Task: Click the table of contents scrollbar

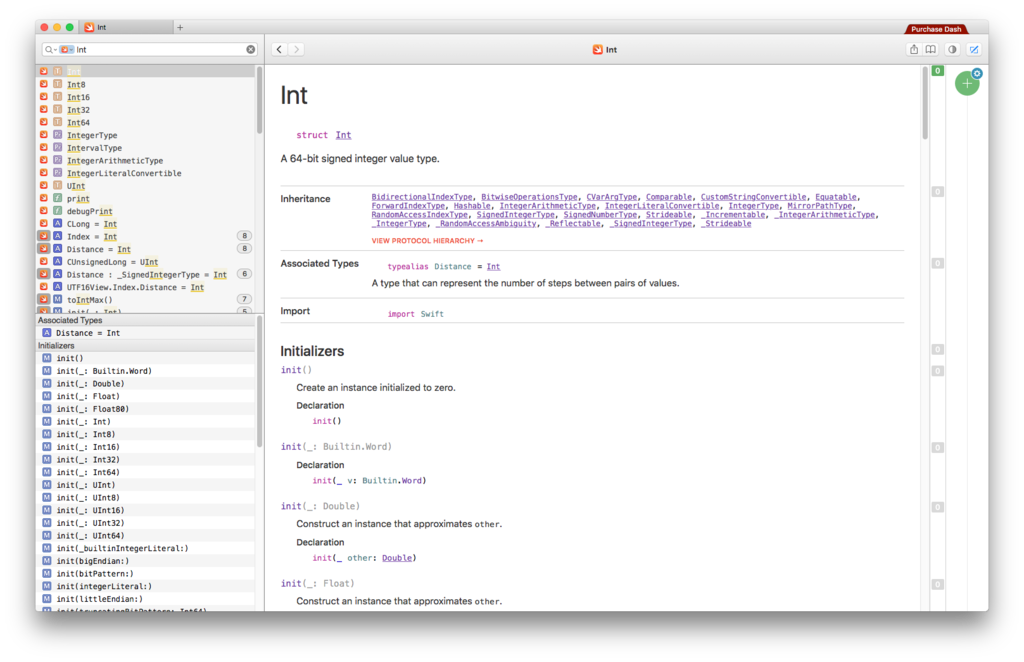Action: pyautogui.click(x=259, y=382)
